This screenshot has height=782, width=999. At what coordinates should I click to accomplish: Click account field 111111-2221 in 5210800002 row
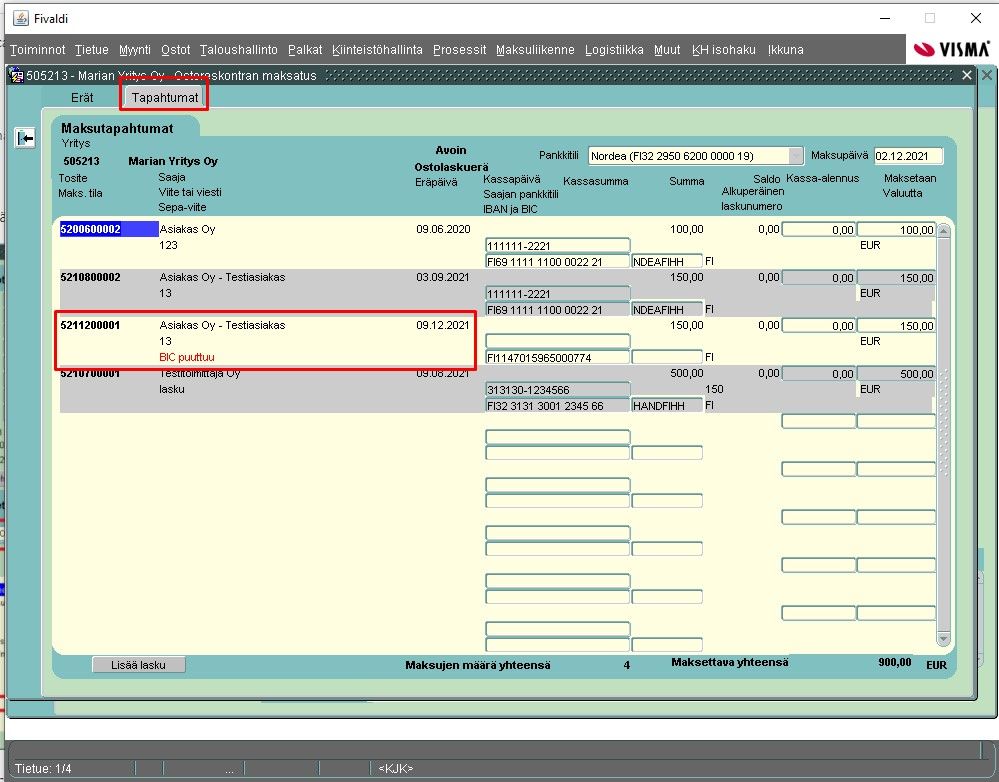click(557, 294)
